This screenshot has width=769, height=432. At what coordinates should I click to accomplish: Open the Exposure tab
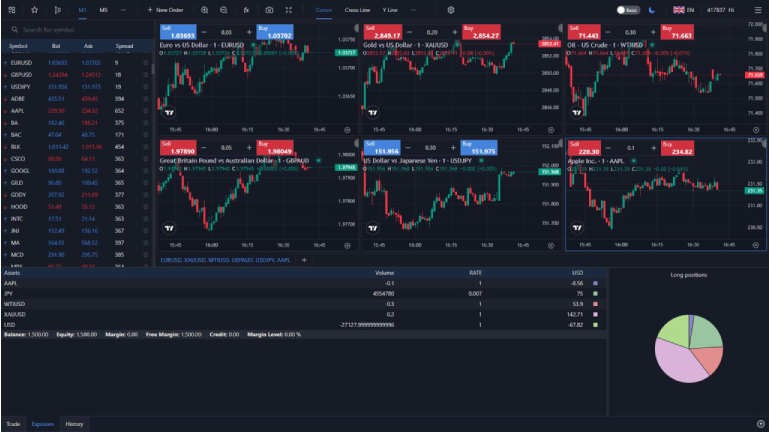tap(43, 424)
